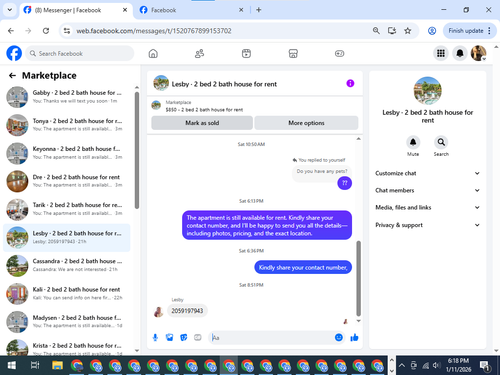Open the Tarik conversation
Viewport: 500px width, 375px height.
pos(67,209)
